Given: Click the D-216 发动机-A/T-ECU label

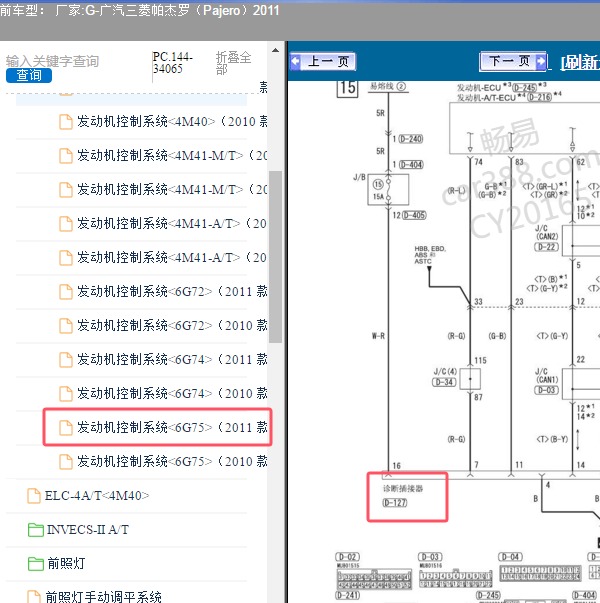Looking at the screenshot, I should coord(539,97).
